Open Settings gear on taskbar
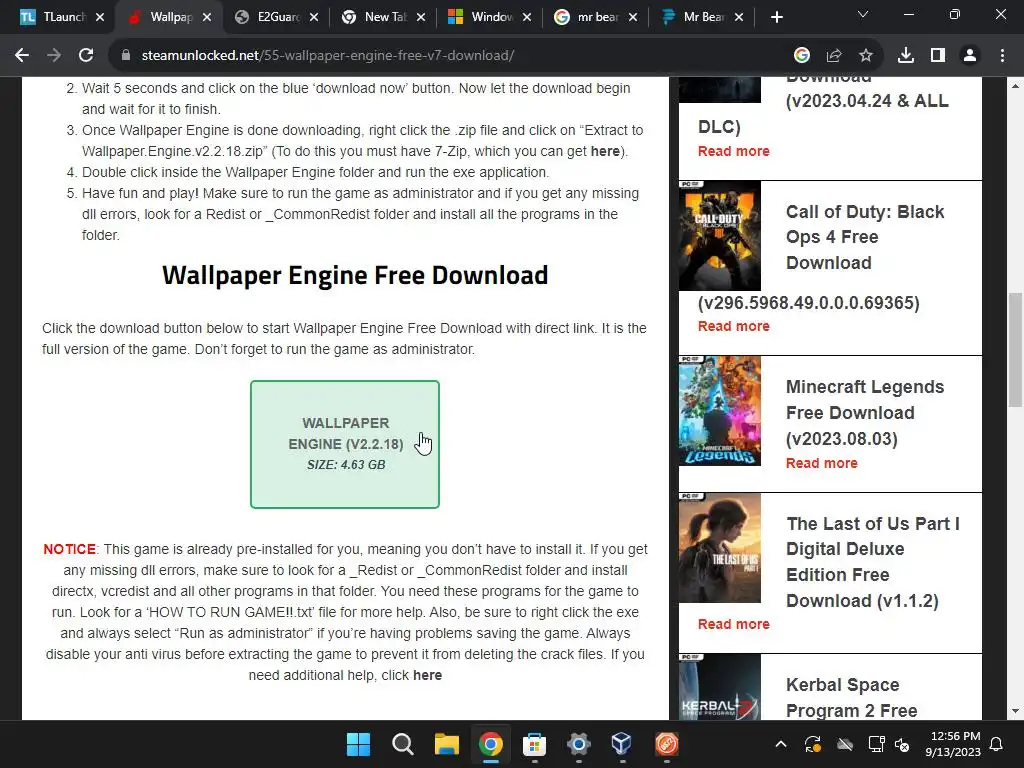Viewport: 1024px width, 768px height. click(x=579, y=744)
